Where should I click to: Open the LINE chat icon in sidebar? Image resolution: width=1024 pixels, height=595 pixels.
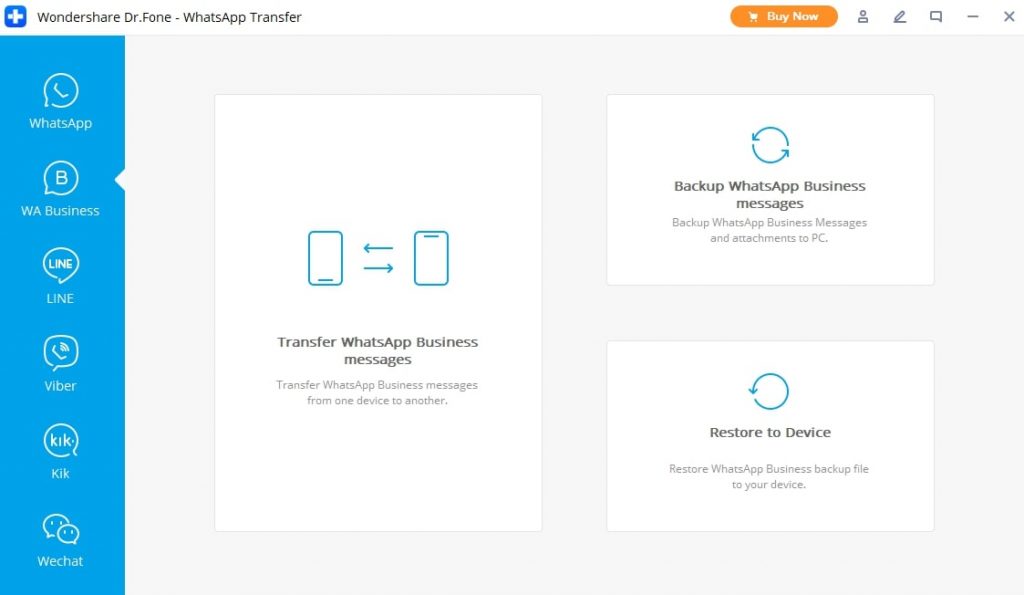(x=61, y=265)
